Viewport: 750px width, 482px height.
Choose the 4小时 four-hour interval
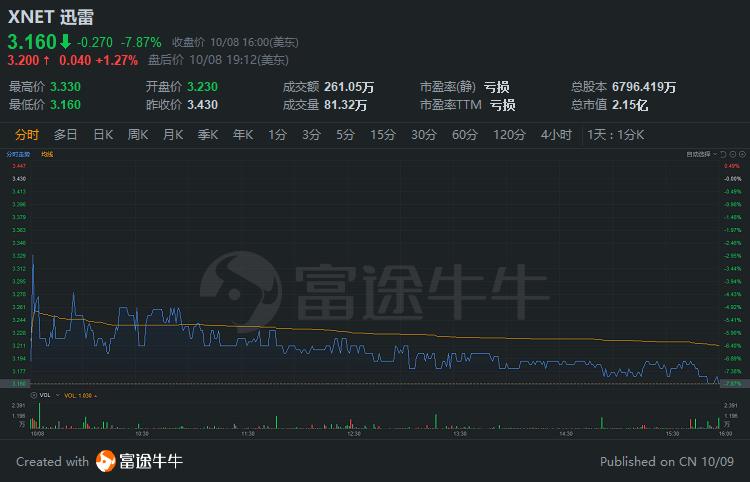point(556,135)
